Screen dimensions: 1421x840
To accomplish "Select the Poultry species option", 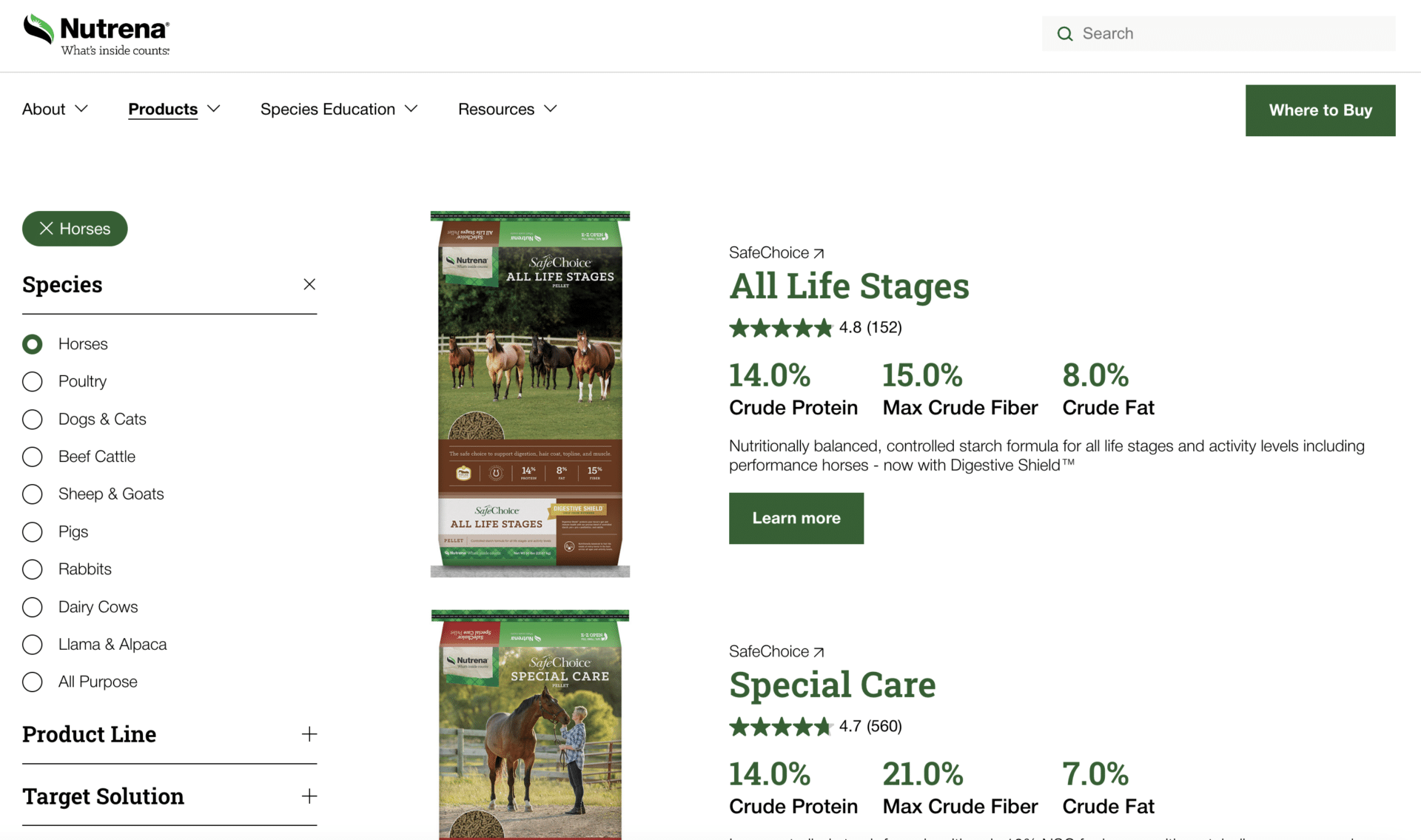I will [x=33, y=382].
